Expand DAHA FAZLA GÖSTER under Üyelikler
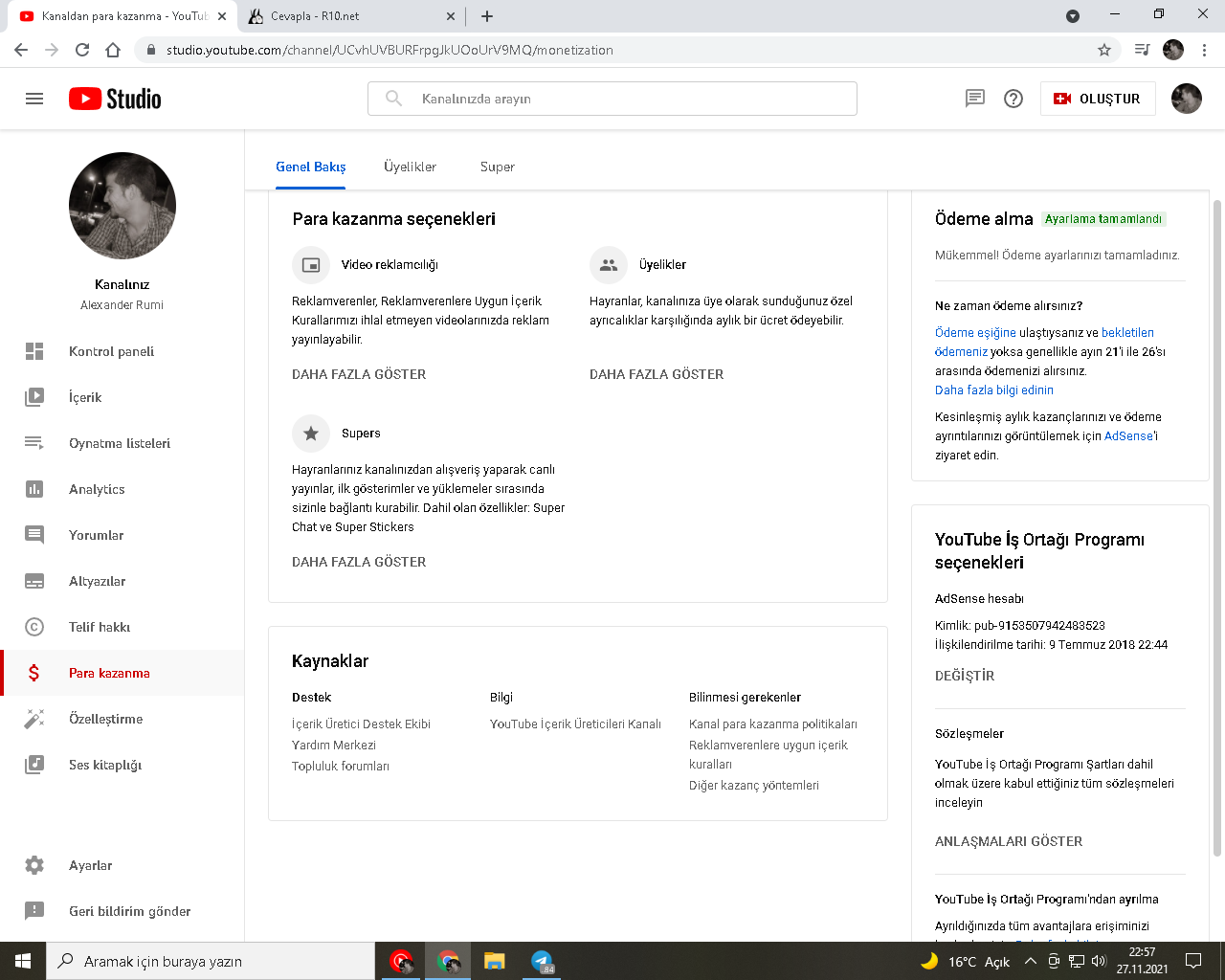Image resolution: width=1225 pixels, height=980 pixels. click(657, 374)
